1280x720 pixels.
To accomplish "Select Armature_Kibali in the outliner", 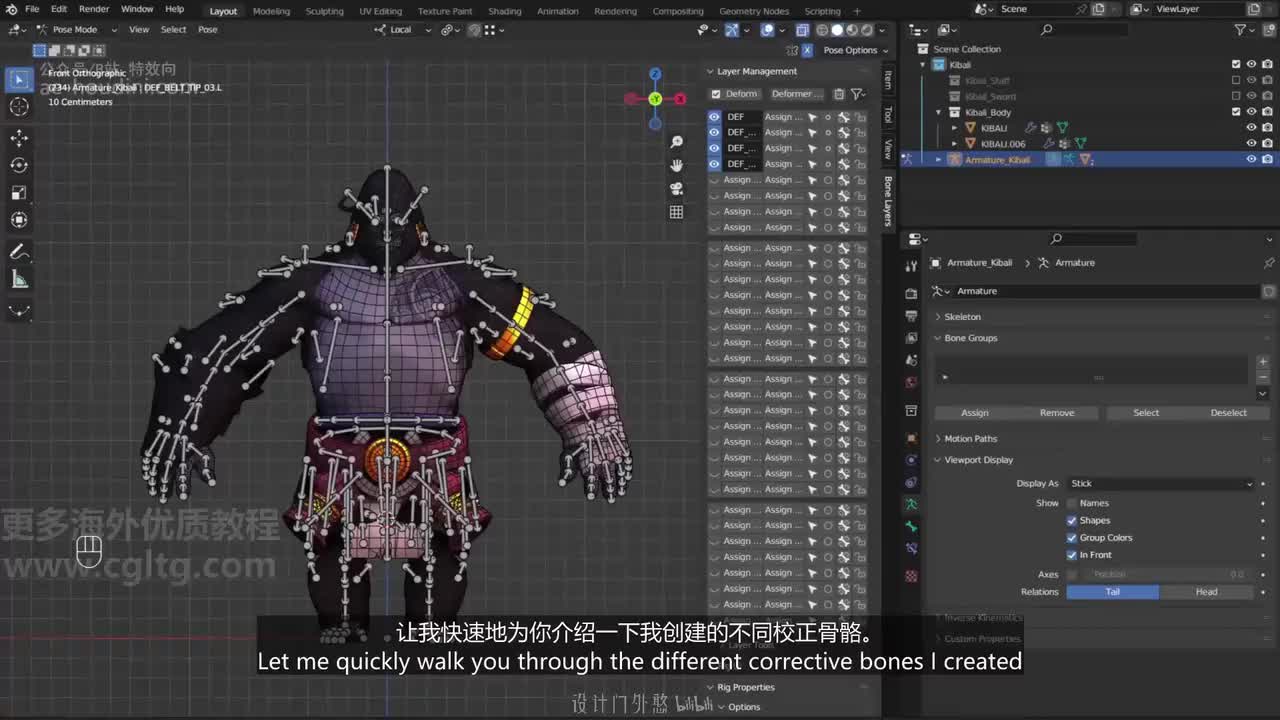I will [x=997, y=160].
